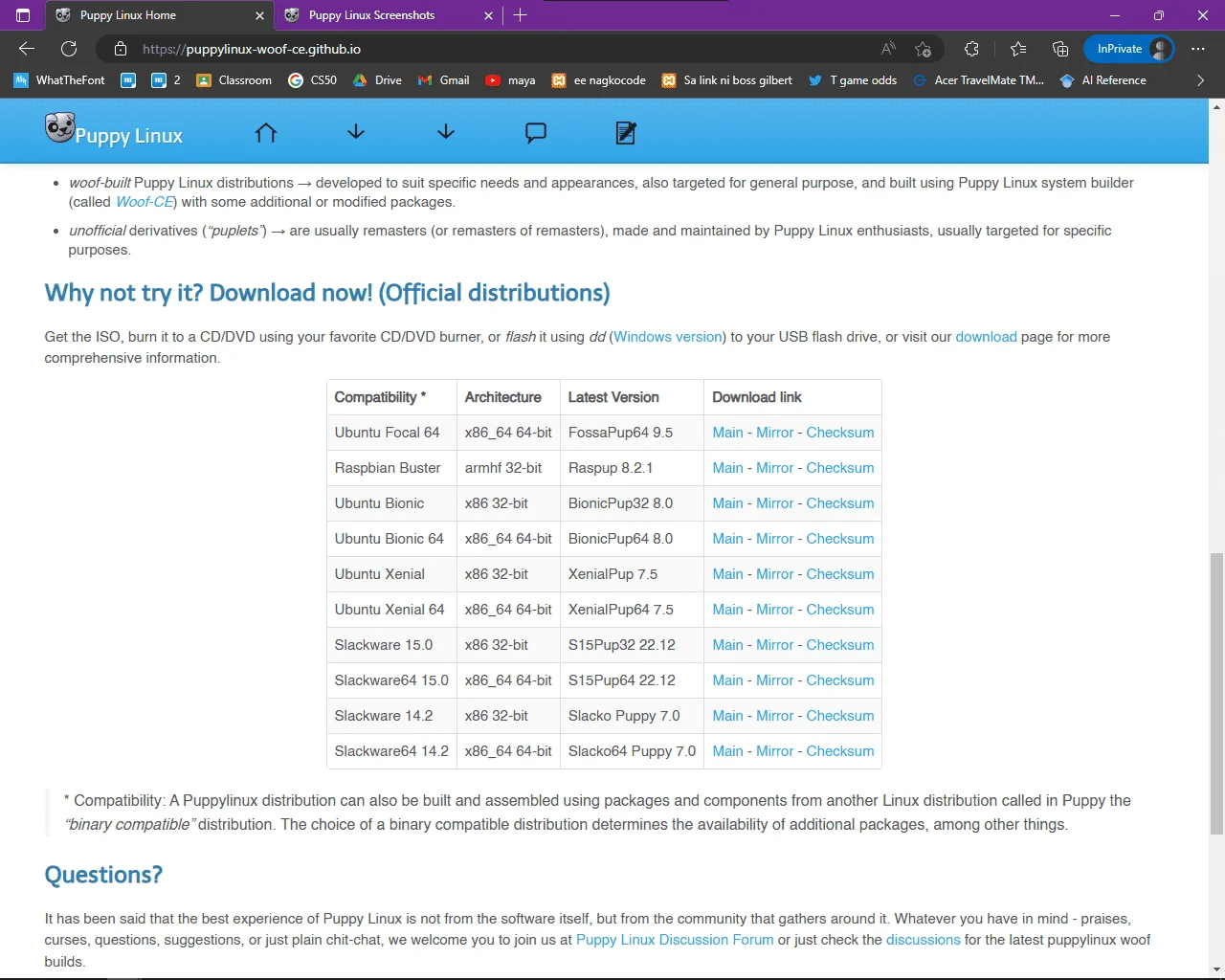Open the Collections icon
The height and width of the screenshot is (980, 1225).
point(1060,49)
